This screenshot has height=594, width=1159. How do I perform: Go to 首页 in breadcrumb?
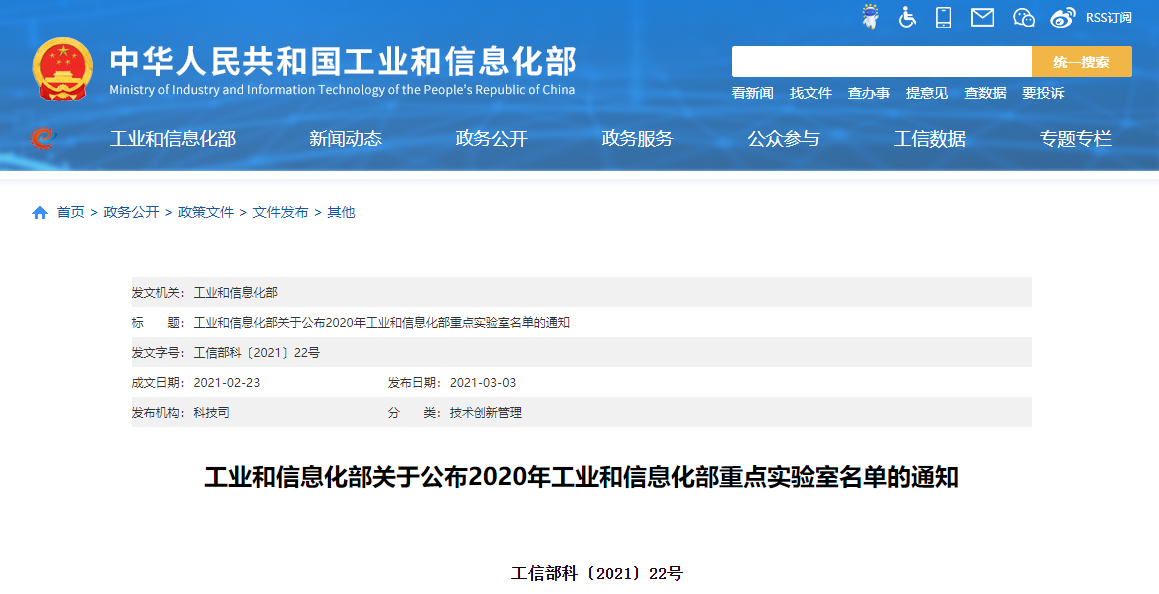point(71,213)
